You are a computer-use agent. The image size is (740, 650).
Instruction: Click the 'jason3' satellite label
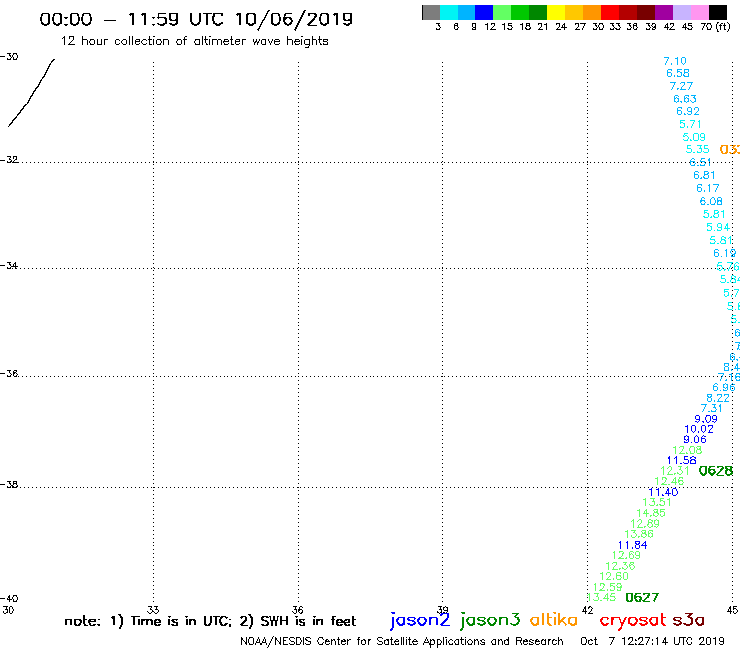490,620
